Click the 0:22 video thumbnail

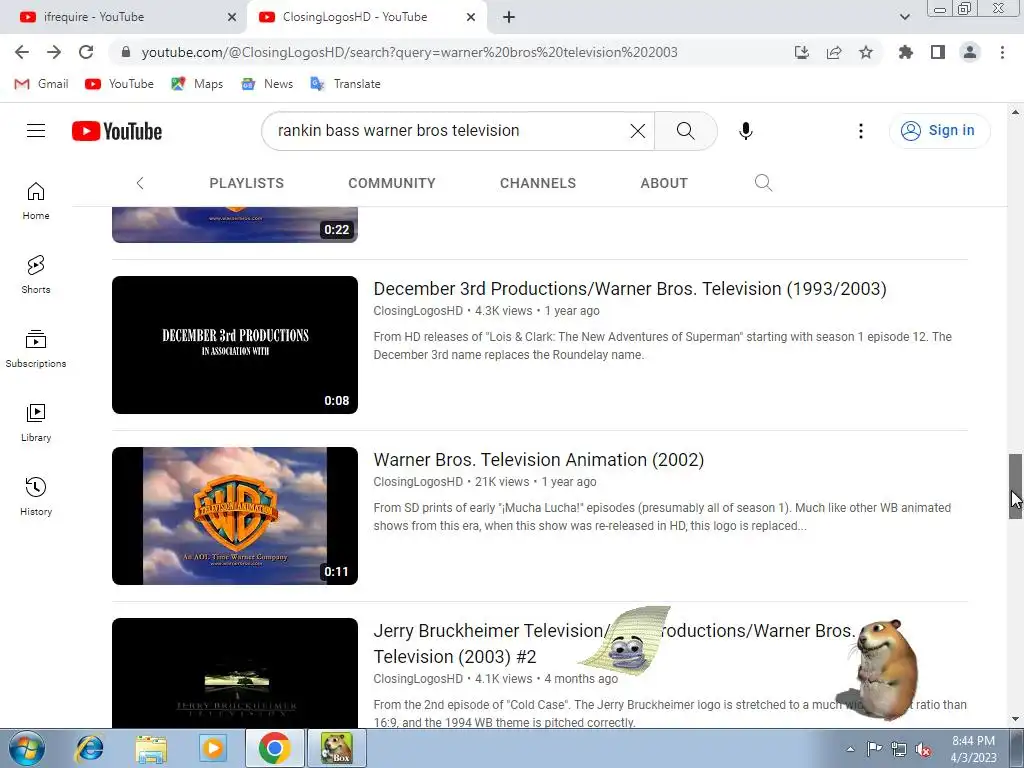235,225
